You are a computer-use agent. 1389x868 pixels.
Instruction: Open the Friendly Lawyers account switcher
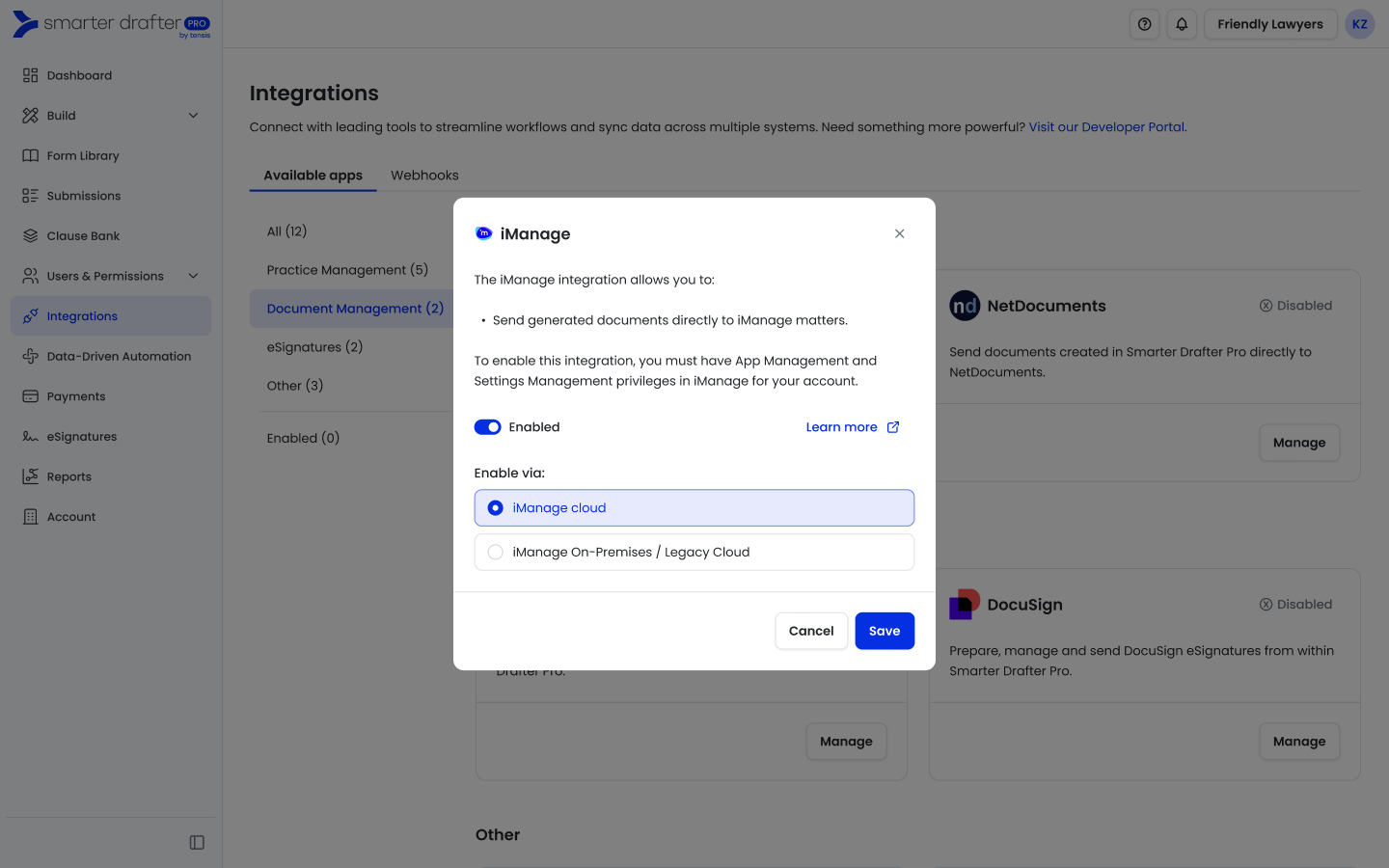tap(1269, 24)
